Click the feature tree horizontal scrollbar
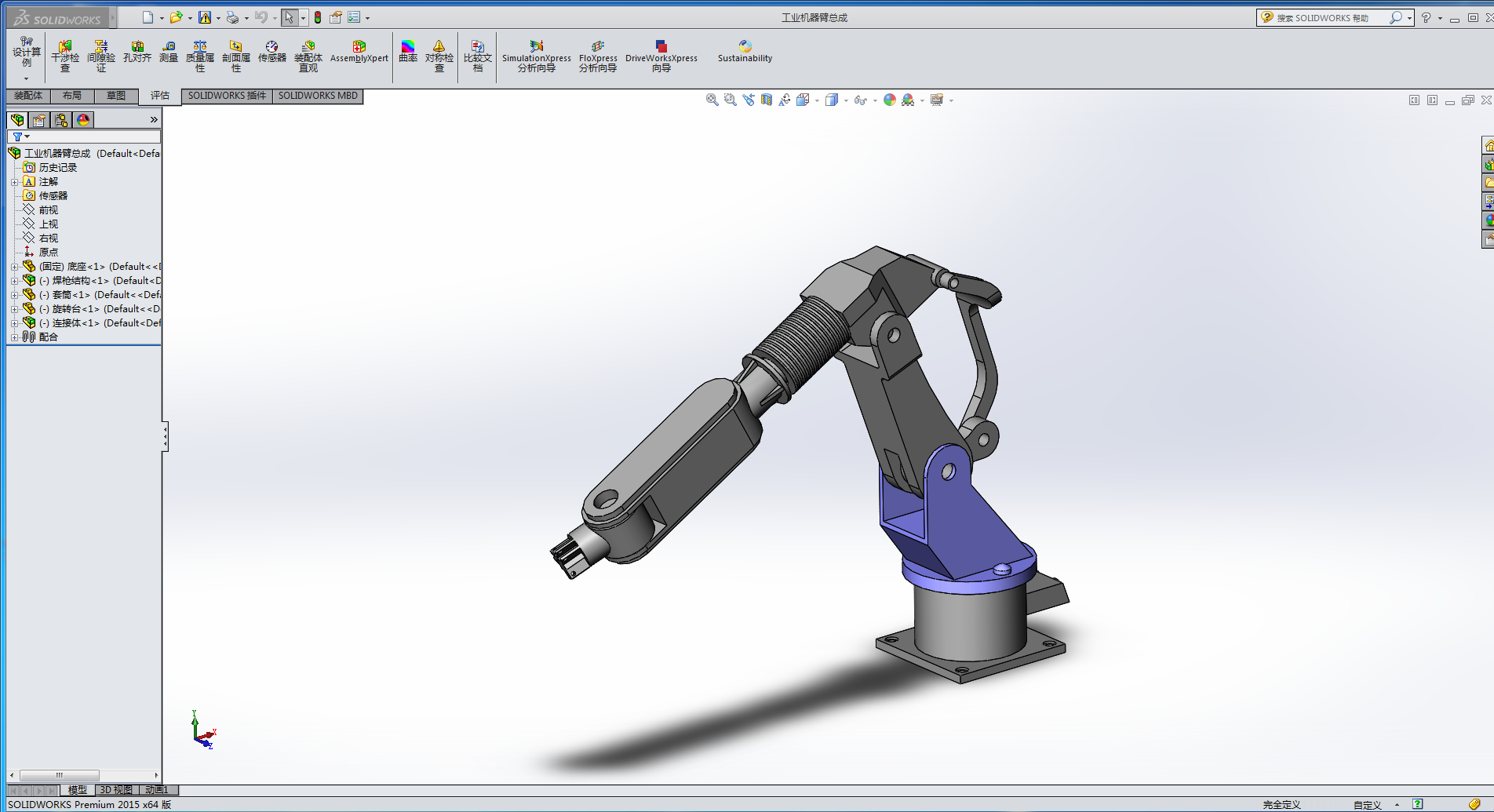 pyautogui.click(x=60, y=775)
